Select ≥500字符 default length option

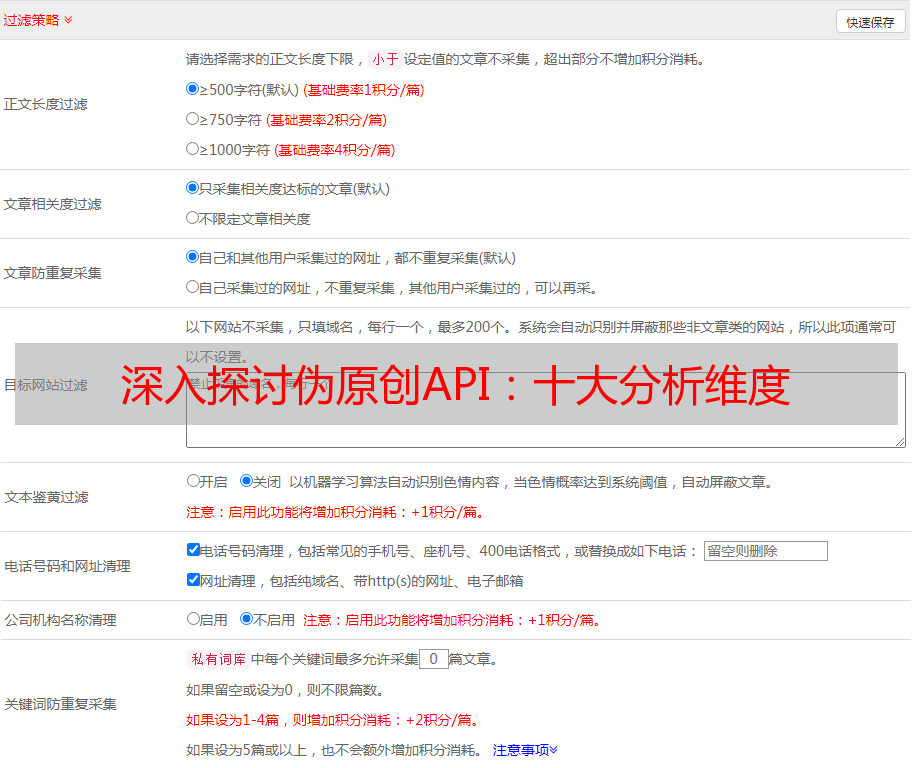coord(193,89)
